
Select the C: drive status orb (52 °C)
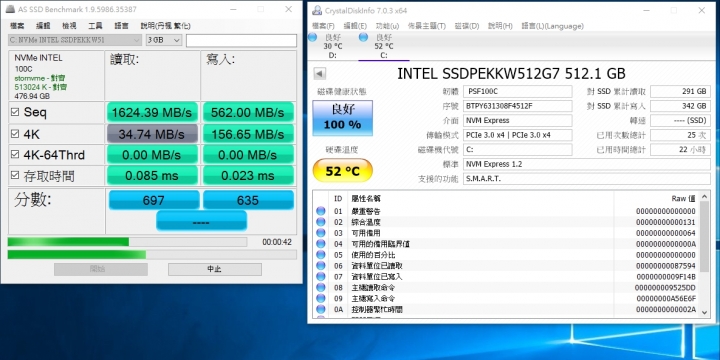(x=363, y=38)
